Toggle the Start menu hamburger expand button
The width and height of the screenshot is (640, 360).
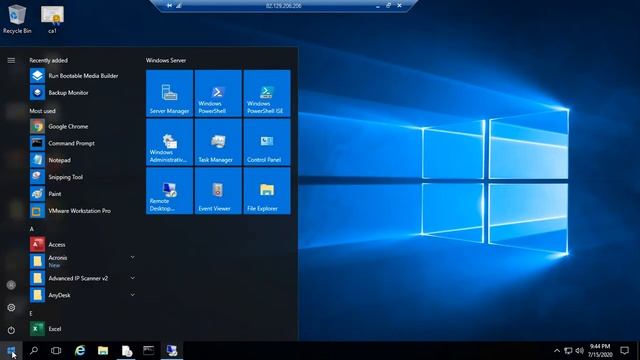tap(11, 60)
